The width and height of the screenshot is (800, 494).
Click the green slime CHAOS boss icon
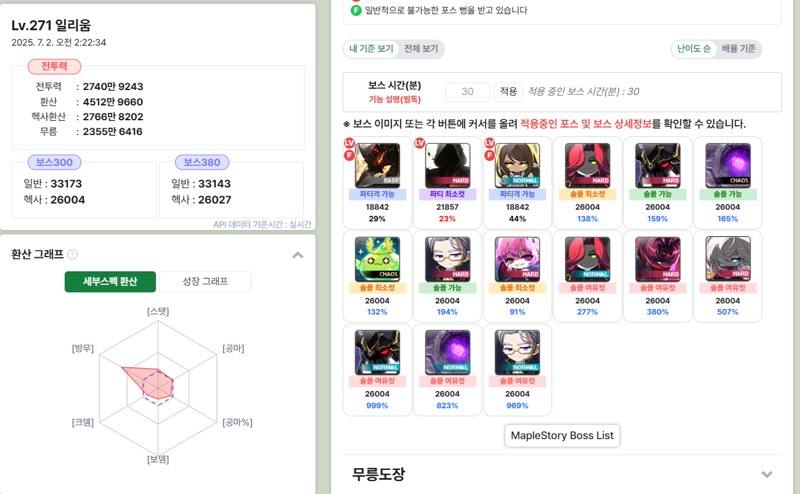[377, 259]
